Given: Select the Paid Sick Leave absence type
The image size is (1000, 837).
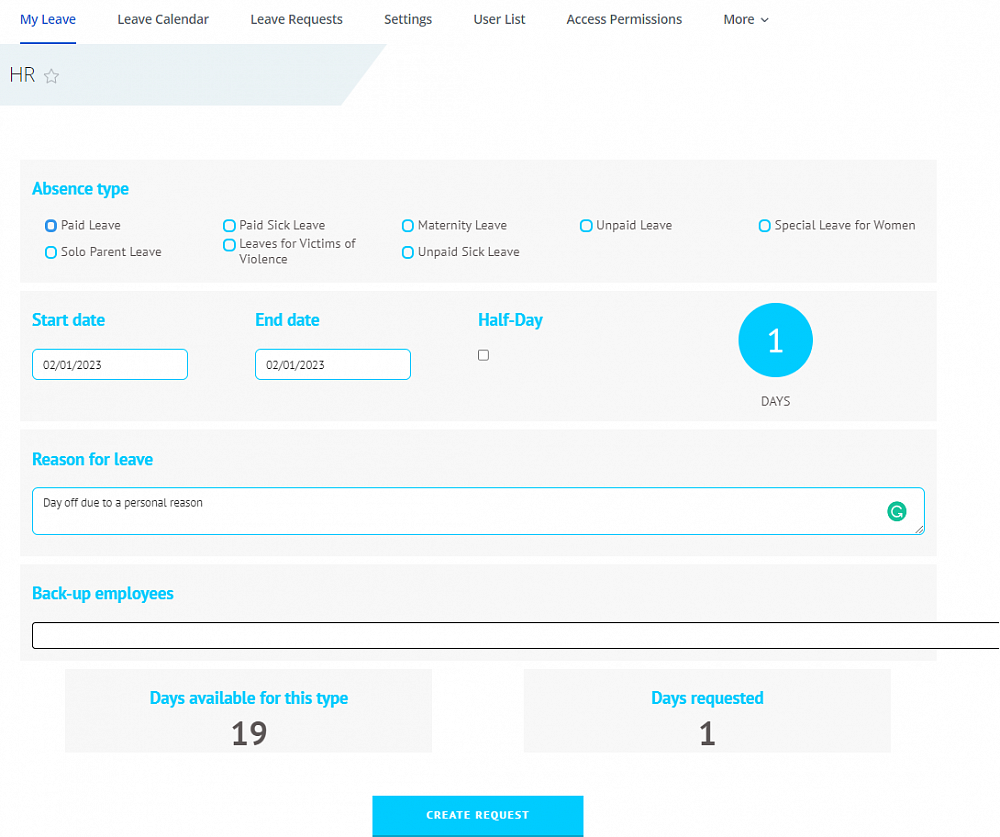Looking at the screenshot, I should (x=229, y=225).
